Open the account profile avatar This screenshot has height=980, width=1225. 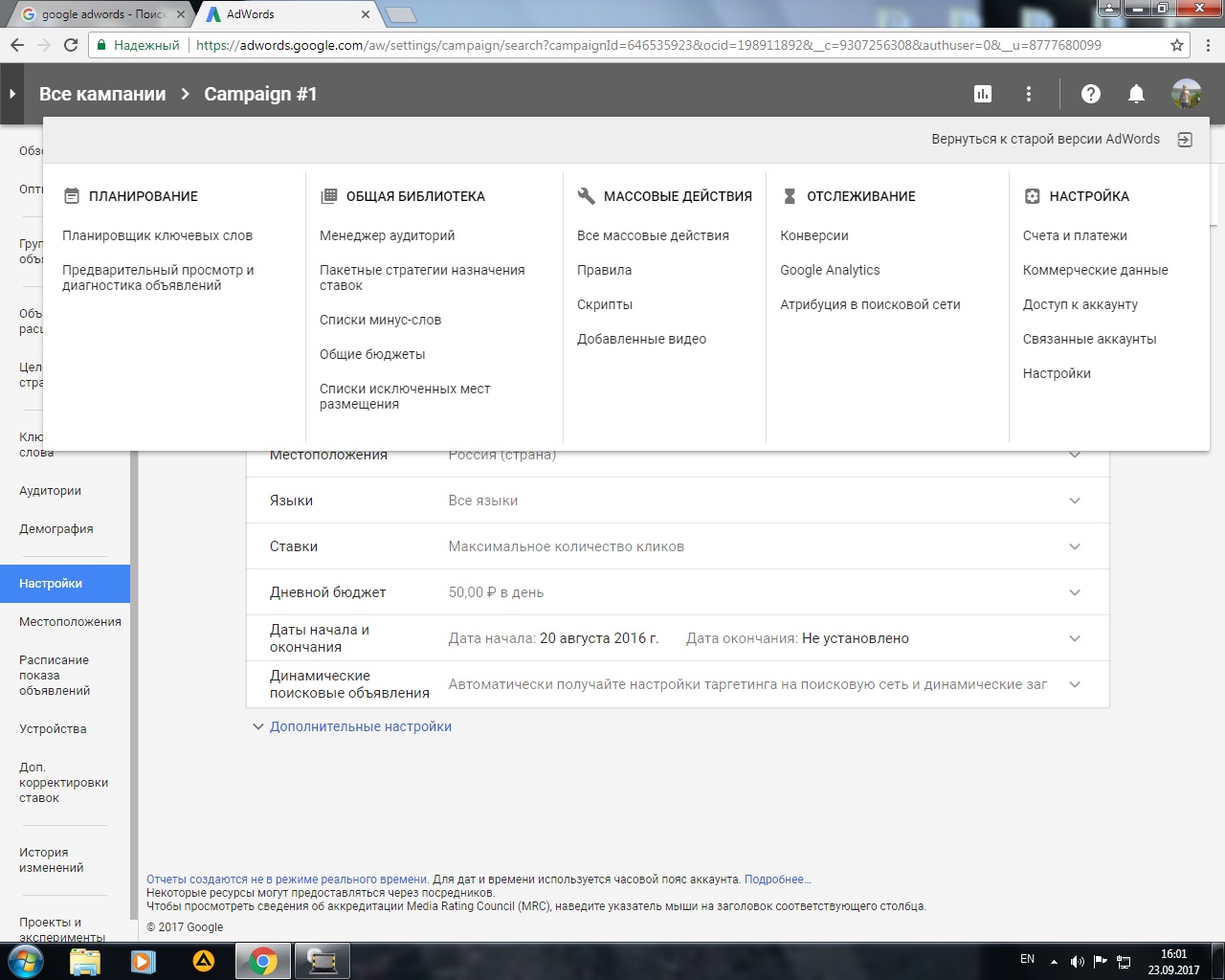(x=1187, y=94)
